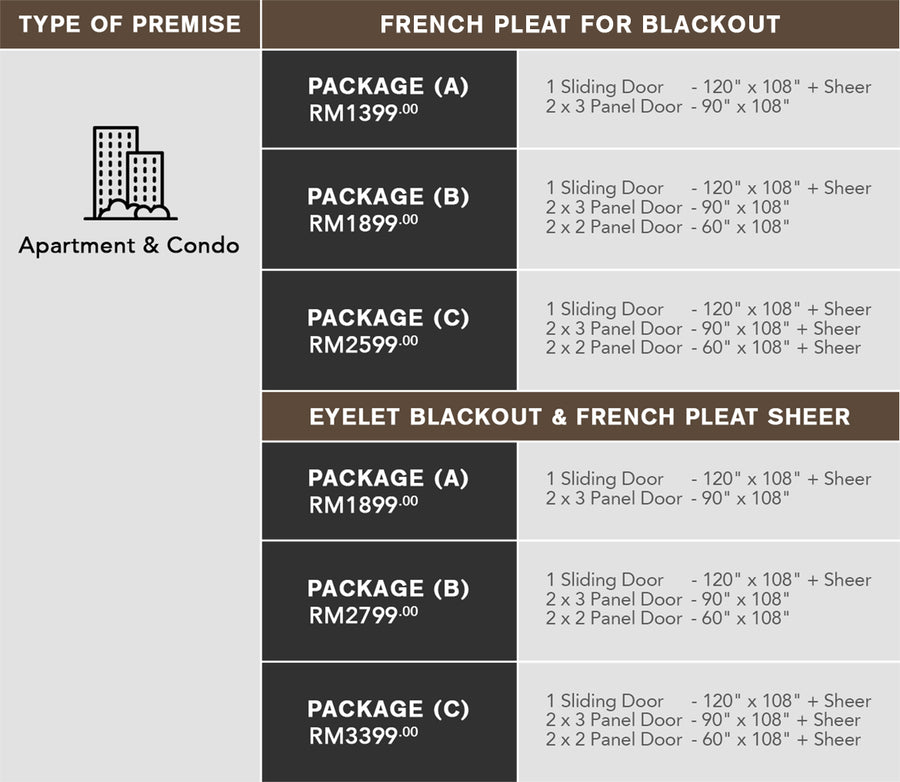Click the item list beside the RM1399 package
900x782 pixels.
(x=708, y=97)
